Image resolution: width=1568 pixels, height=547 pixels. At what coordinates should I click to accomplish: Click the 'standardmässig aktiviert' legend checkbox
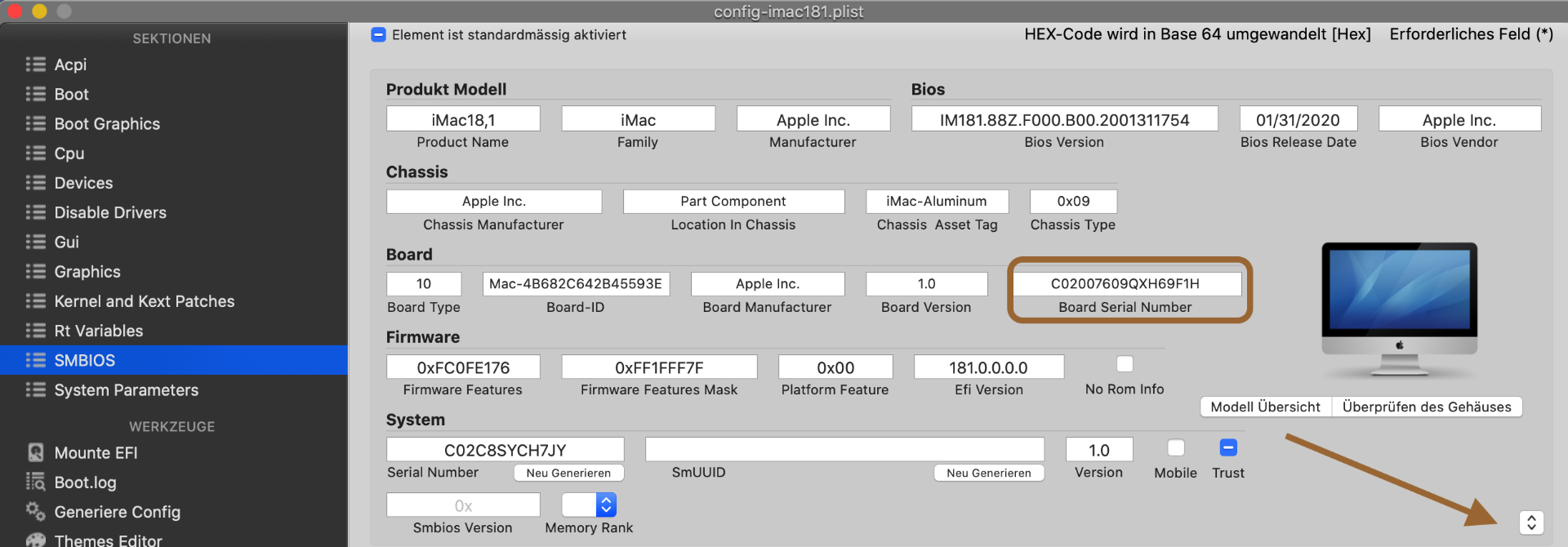[x=378, y=34]
